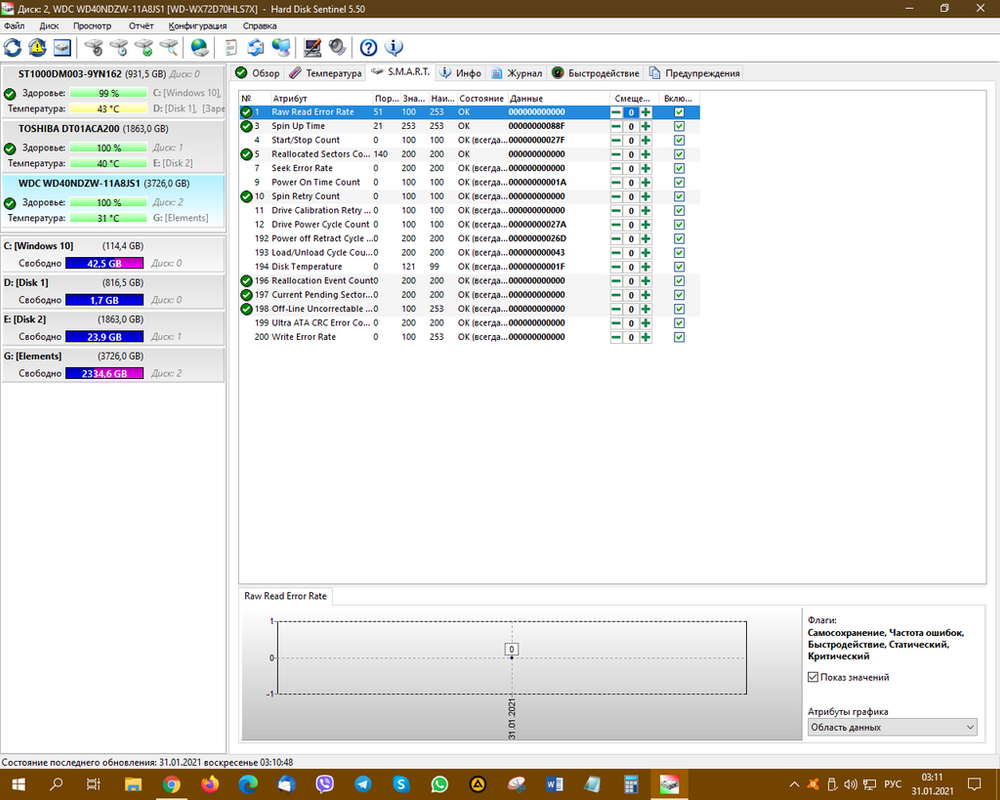Open the 'Область данных' graph attribute dropdown
This screenshot has width=1000, height=800.
pos(892,727)
